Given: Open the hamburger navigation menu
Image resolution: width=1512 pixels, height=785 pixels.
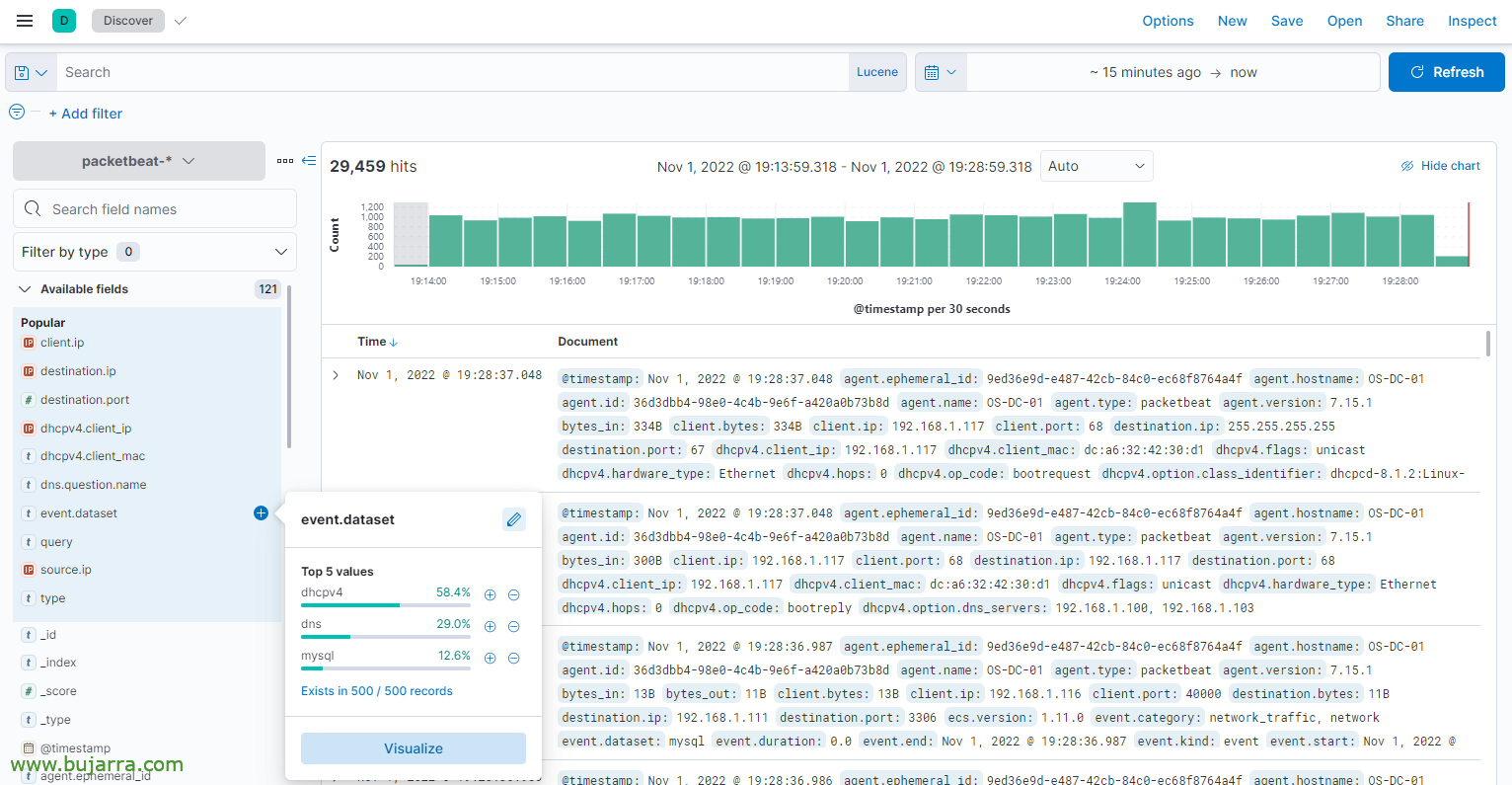Looking at the screenshot, I should pyautogui.click(x=25, y=21).
